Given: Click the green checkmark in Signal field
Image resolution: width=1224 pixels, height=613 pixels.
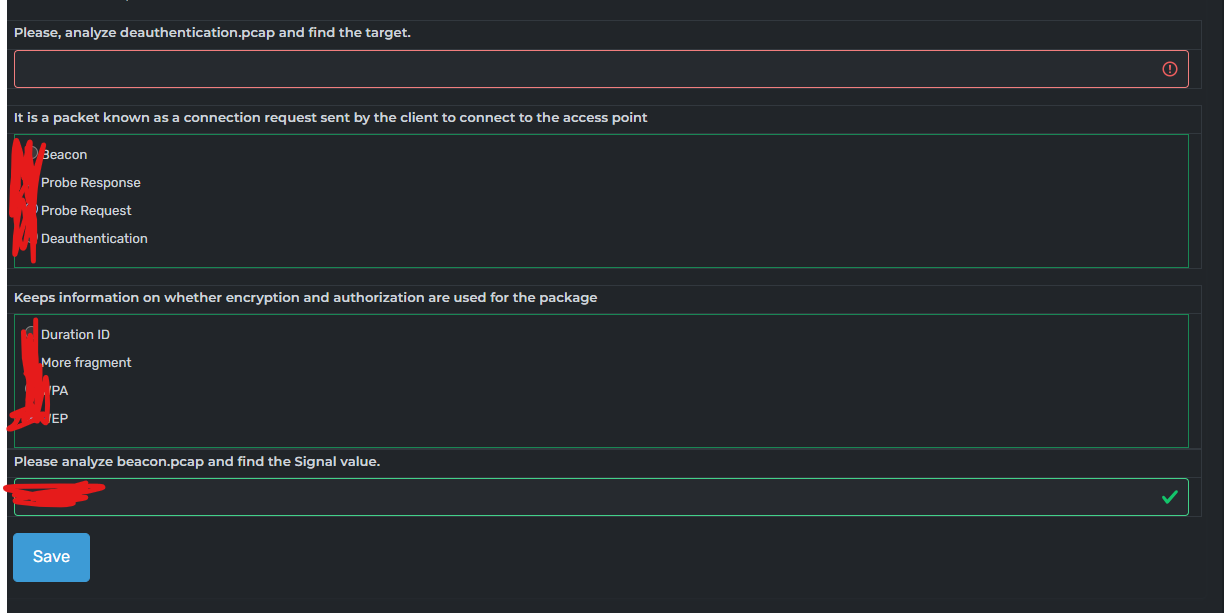Looking at the screenshot, I should pos(1169,497).
